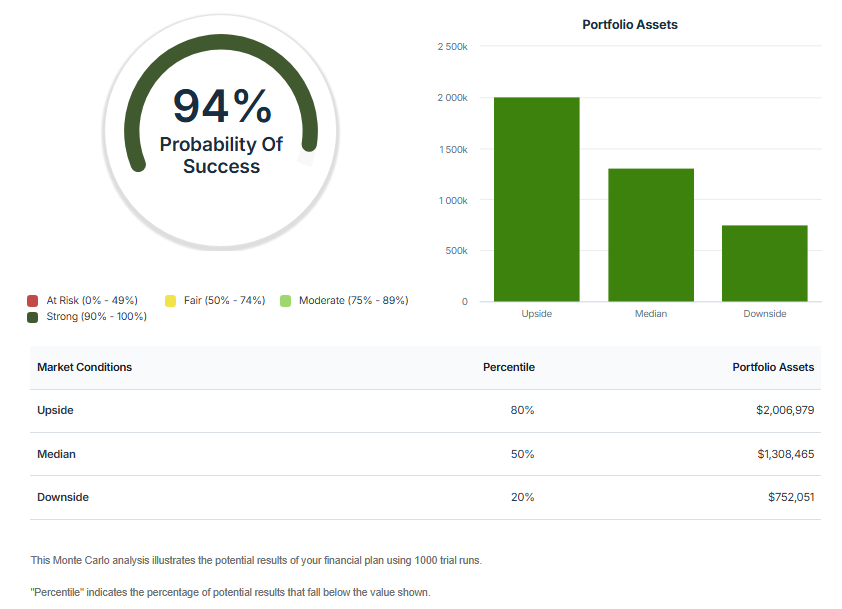Viewport: 842px width, 609px height.
Task: Click the yellow Fair legend swatch
Action: click(x=170, y=301)
